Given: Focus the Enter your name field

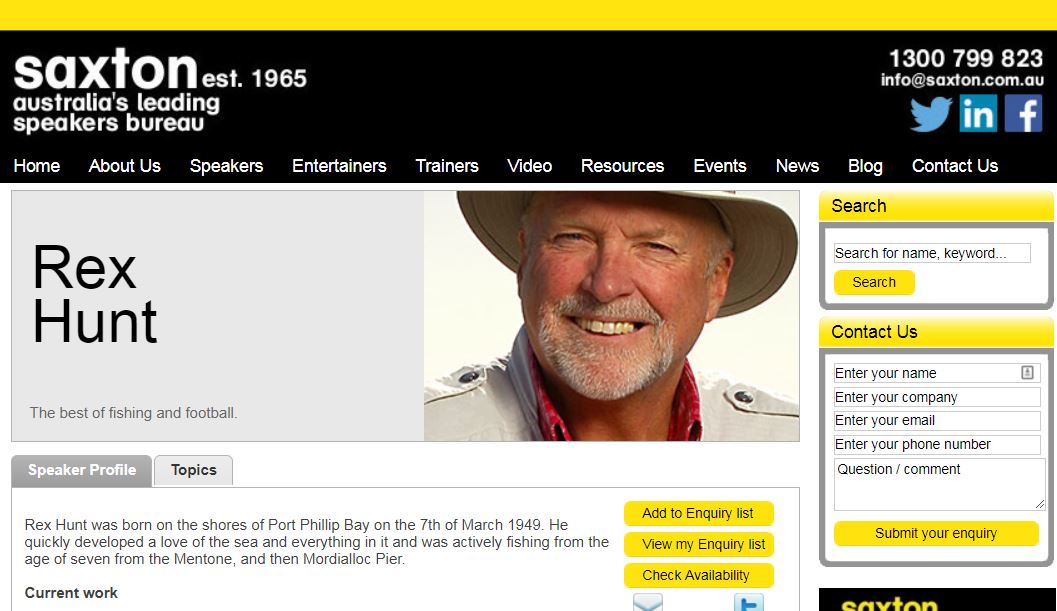Looking at the screenshot, I should (x=937, y=373).
